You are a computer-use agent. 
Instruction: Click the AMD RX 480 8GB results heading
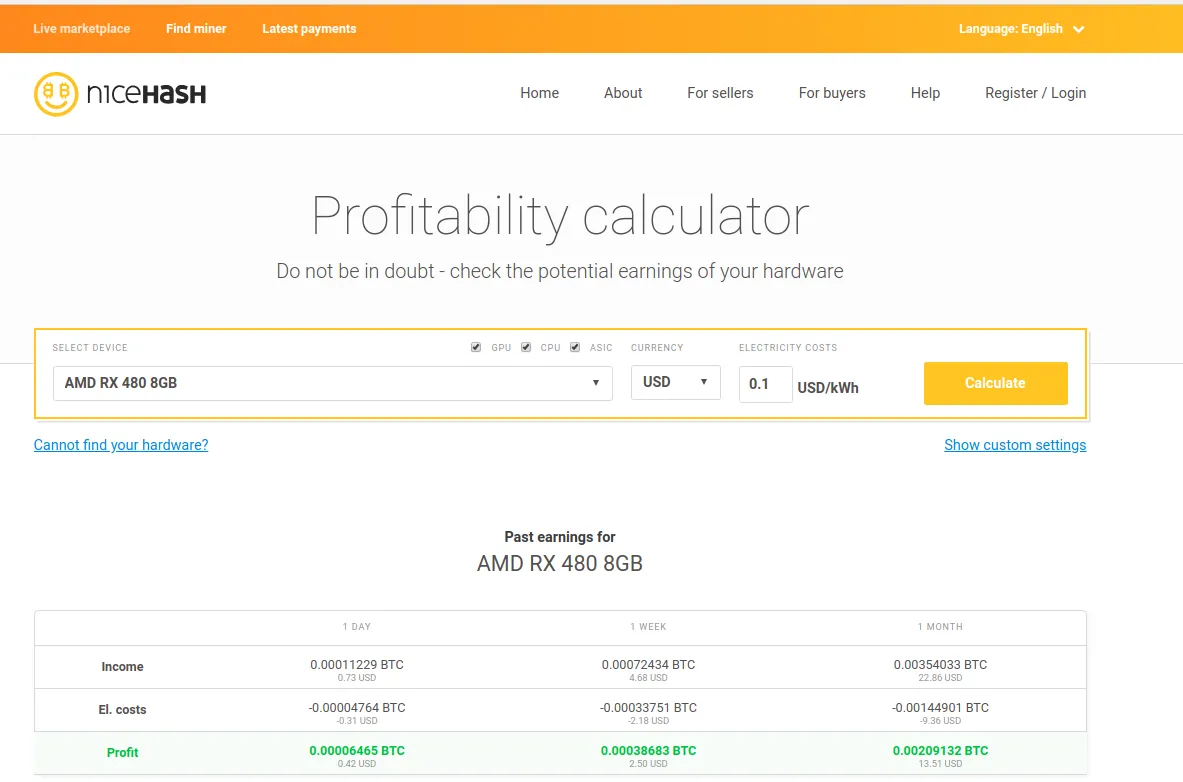pyautogui.click(x=560, y=564)
